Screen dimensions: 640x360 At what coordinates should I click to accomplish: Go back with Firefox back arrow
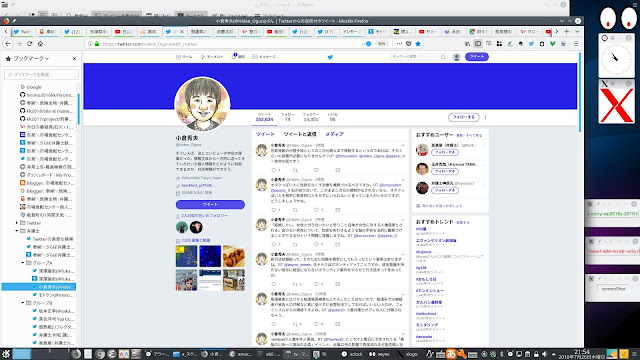click(x=8, y=44)
